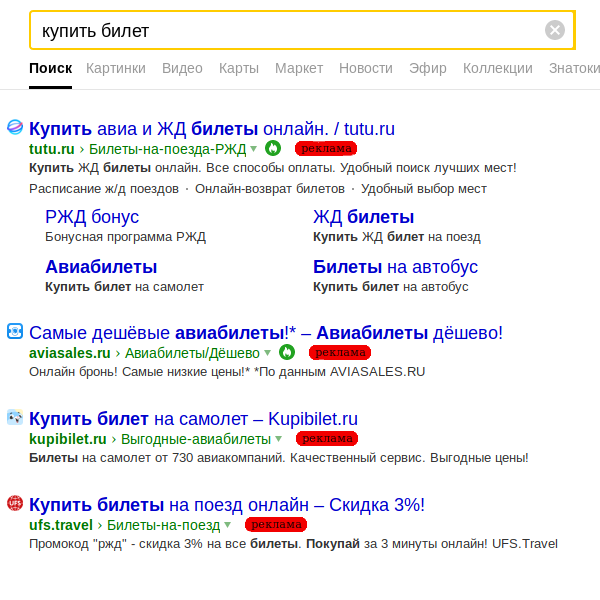
Task: Open the Маркет tab
Action: coord(299,68)
